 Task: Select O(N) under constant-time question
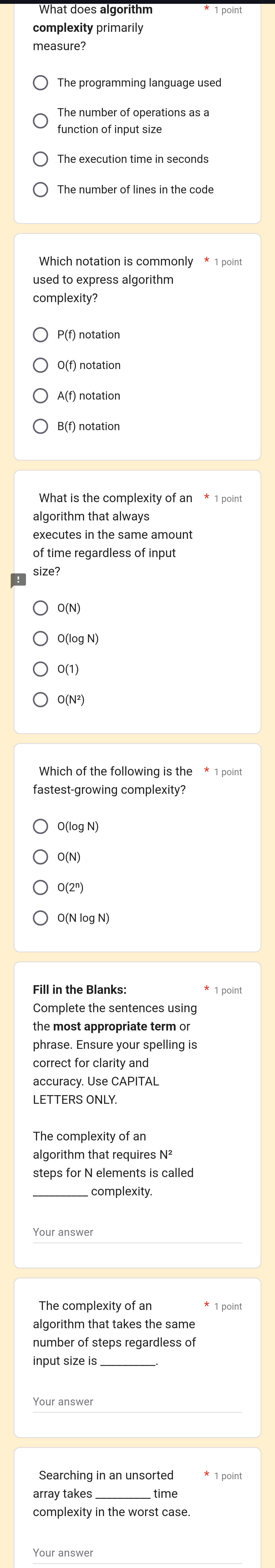[x=41, y=608]
